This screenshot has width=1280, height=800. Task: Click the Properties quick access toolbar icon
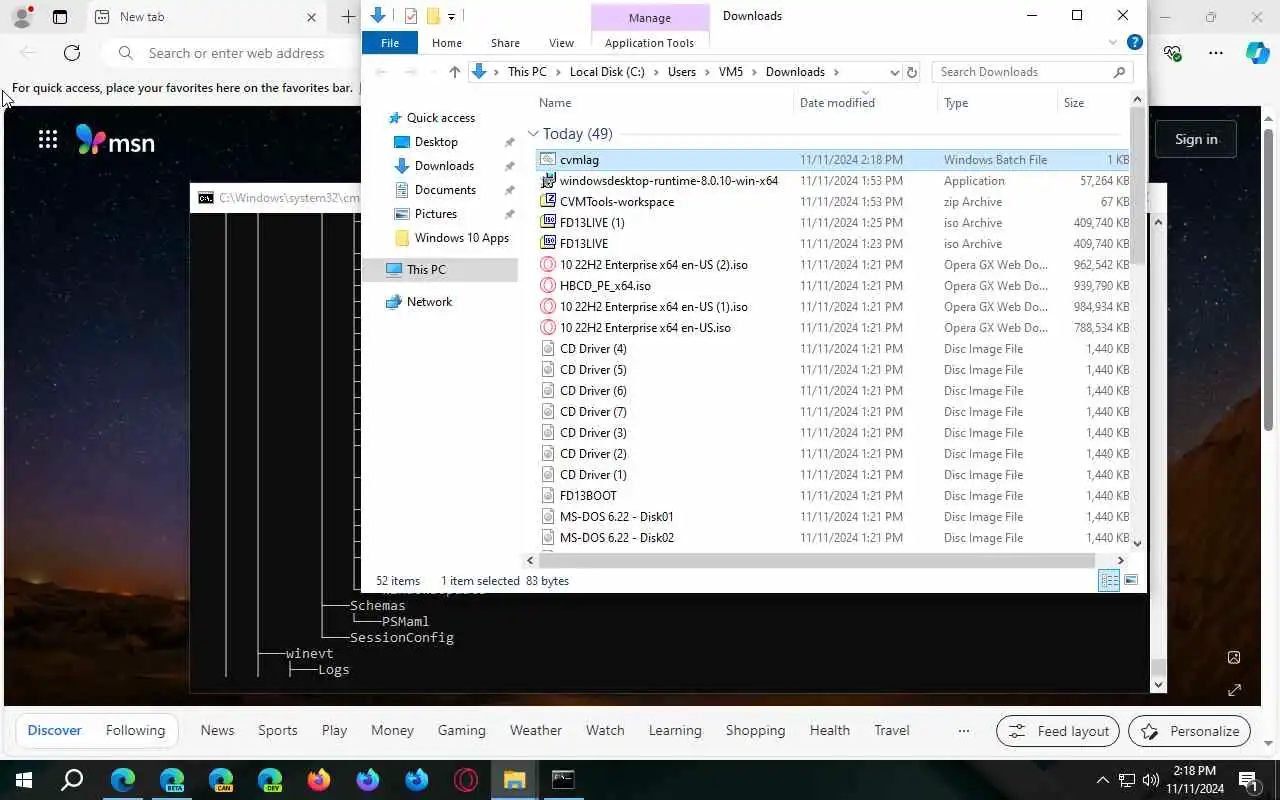(x=411, y=16)
